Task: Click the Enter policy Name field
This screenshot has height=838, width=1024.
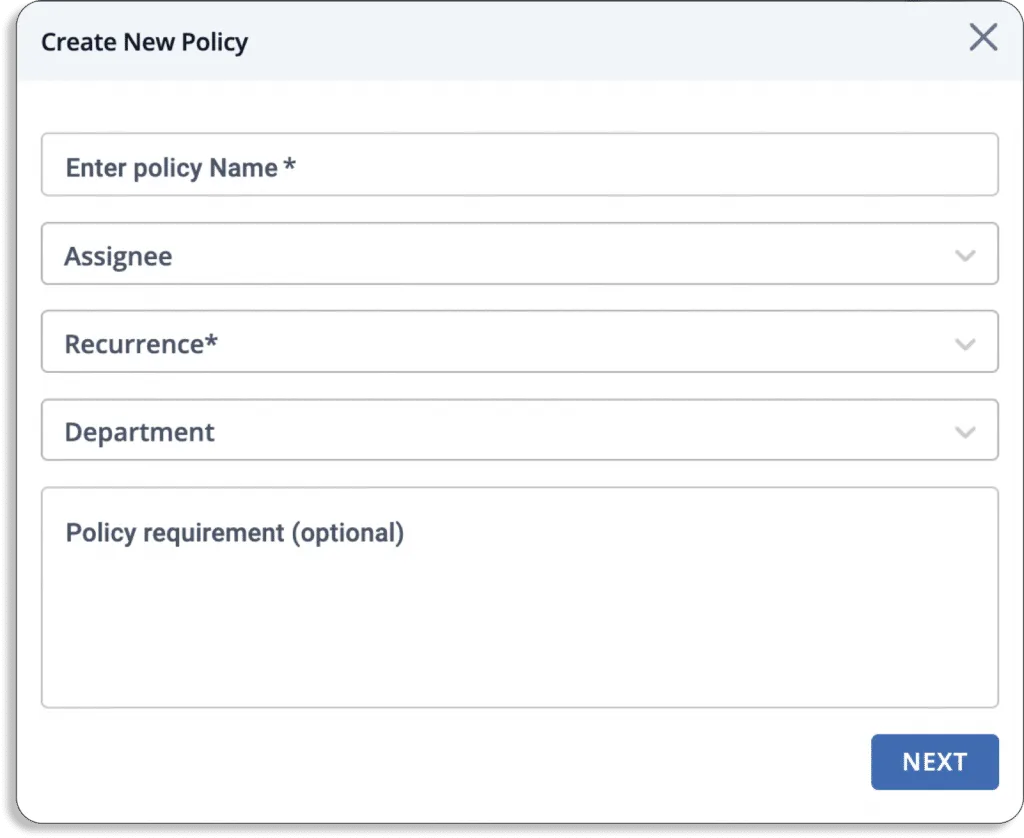Action: point(519,165)
